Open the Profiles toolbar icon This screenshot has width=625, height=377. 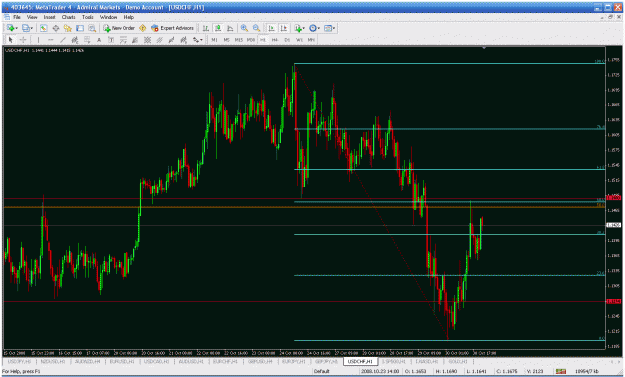(26, 28)
